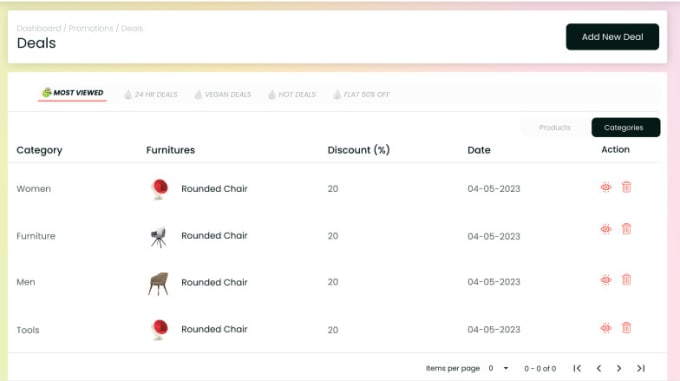
Task: Click the brown chair thumbnail in Men row
Action: click(x=158, y=283)
